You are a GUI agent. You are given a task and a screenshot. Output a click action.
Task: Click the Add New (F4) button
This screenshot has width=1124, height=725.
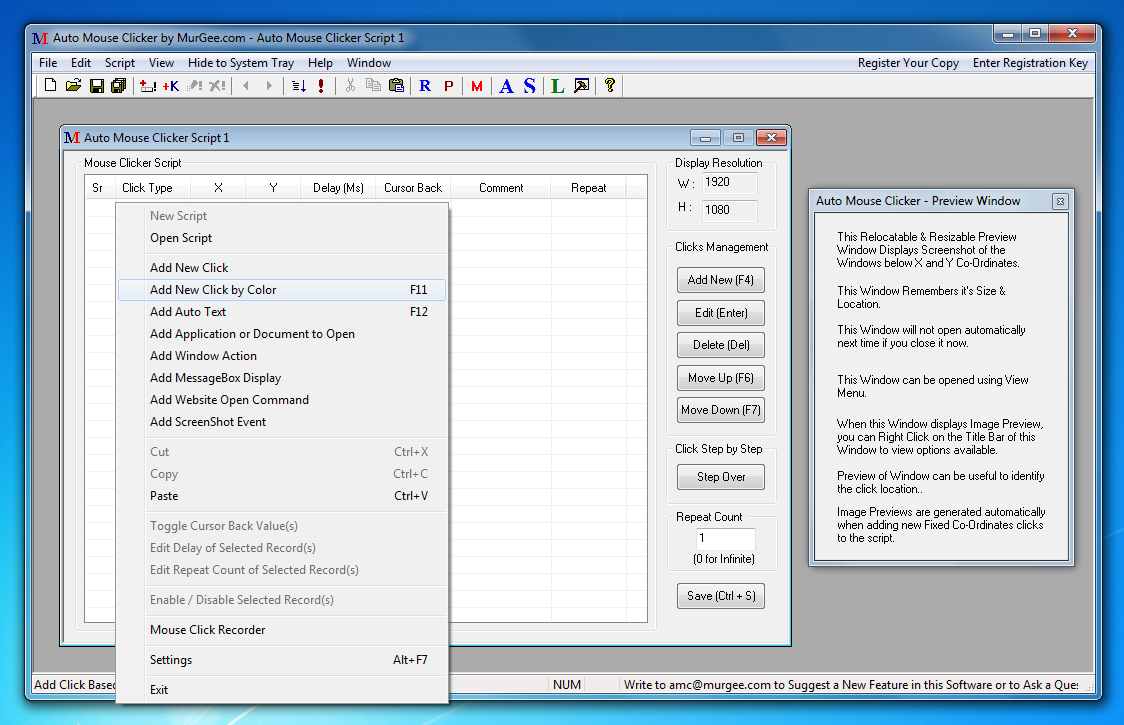(721, 280)
